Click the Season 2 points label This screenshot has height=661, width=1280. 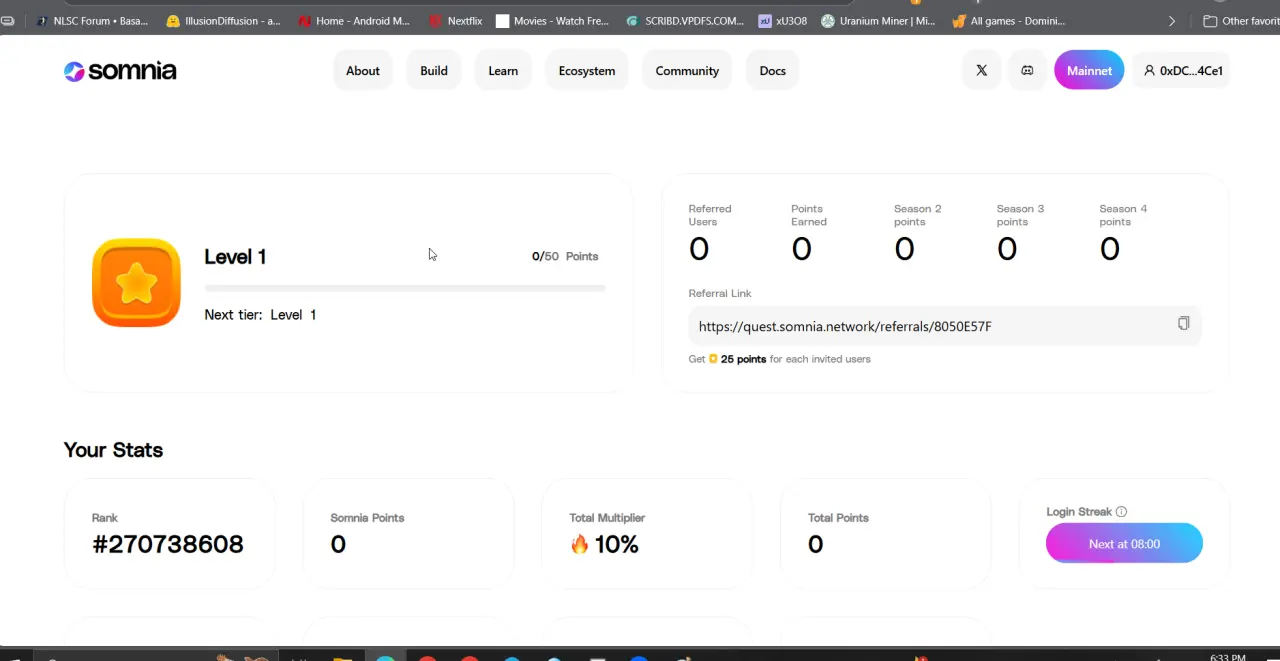[x=918, y=215]
